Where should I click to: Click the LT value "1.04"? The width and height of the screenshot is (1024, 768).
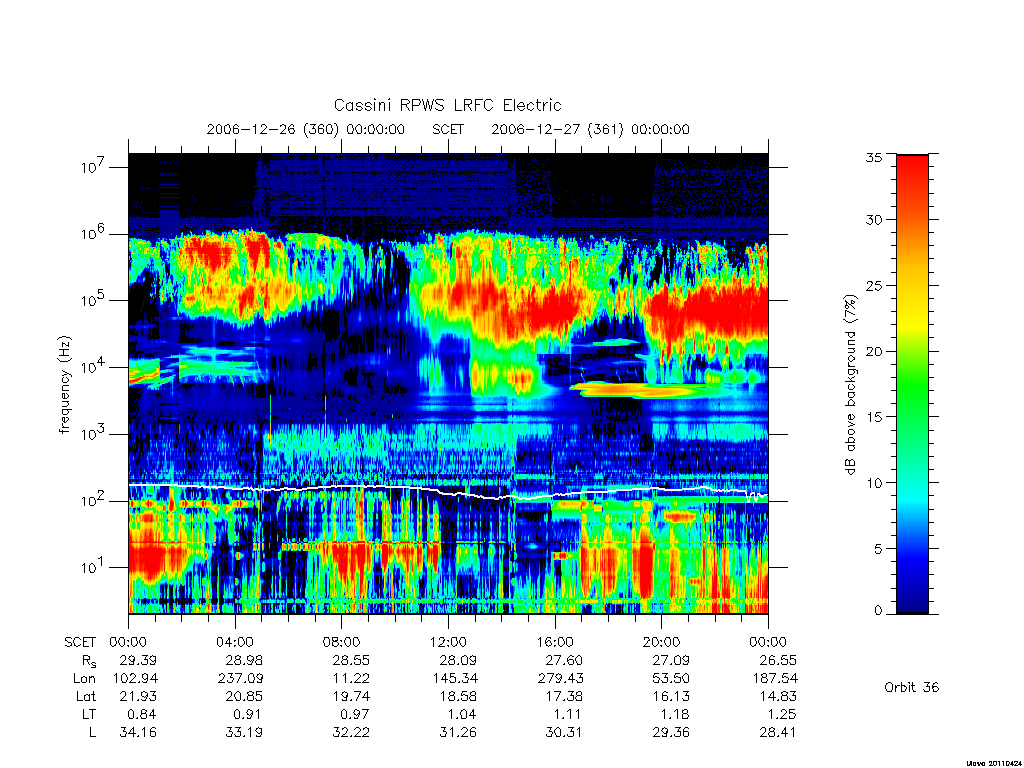click(x=462, y=714)
